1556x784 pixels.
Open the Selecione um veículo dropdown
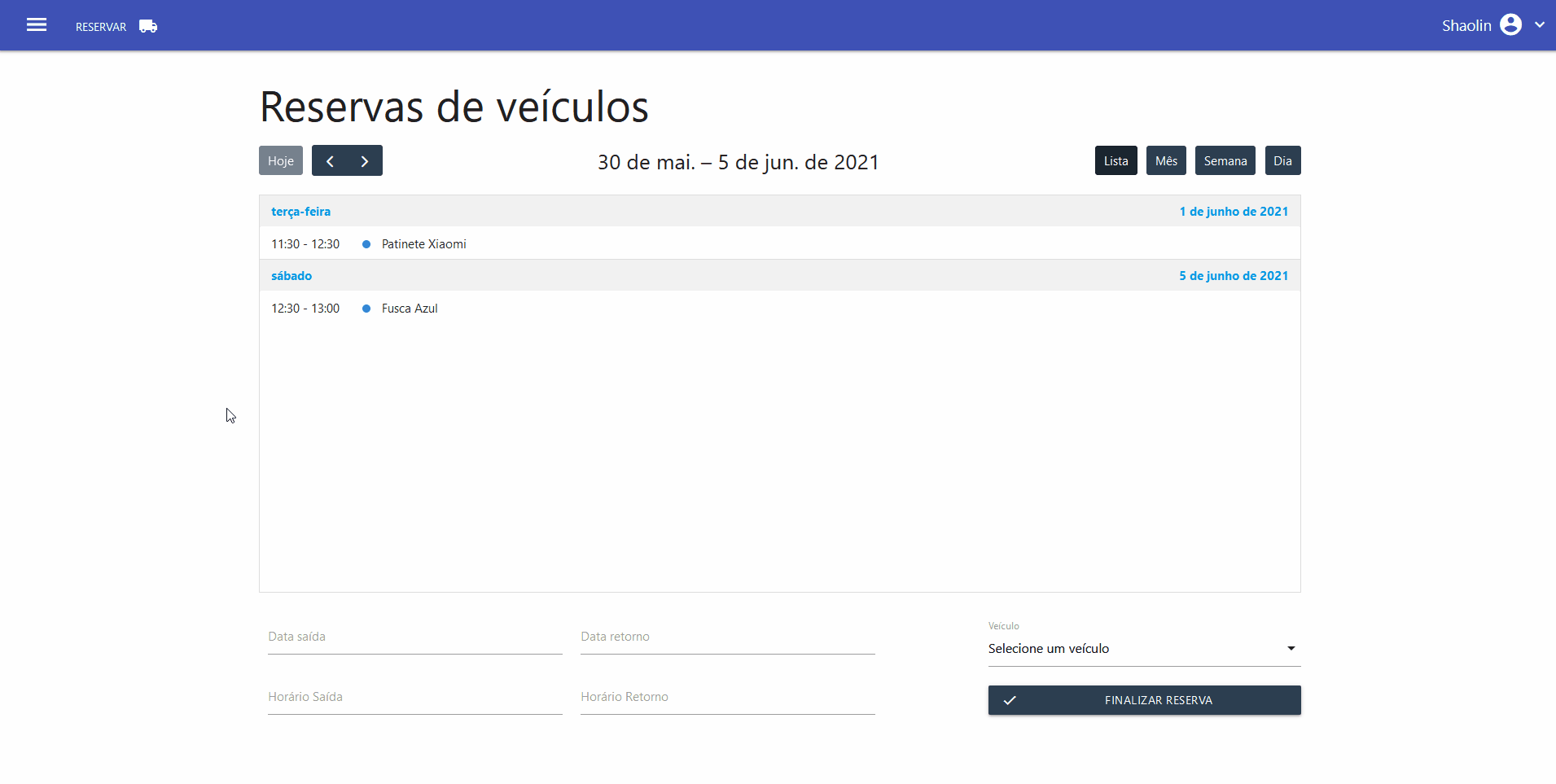[x=1143, y=649]
